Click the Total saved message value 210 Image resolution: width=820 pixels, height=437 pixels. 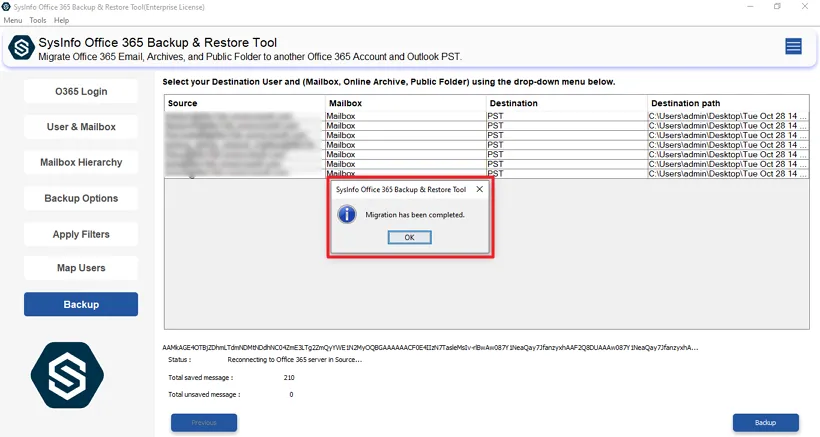[289, 377]
